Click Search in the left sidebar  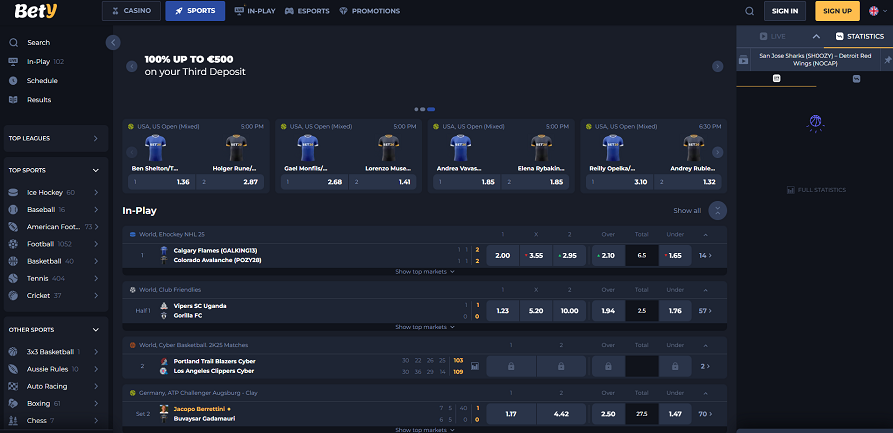pos(38,43)
